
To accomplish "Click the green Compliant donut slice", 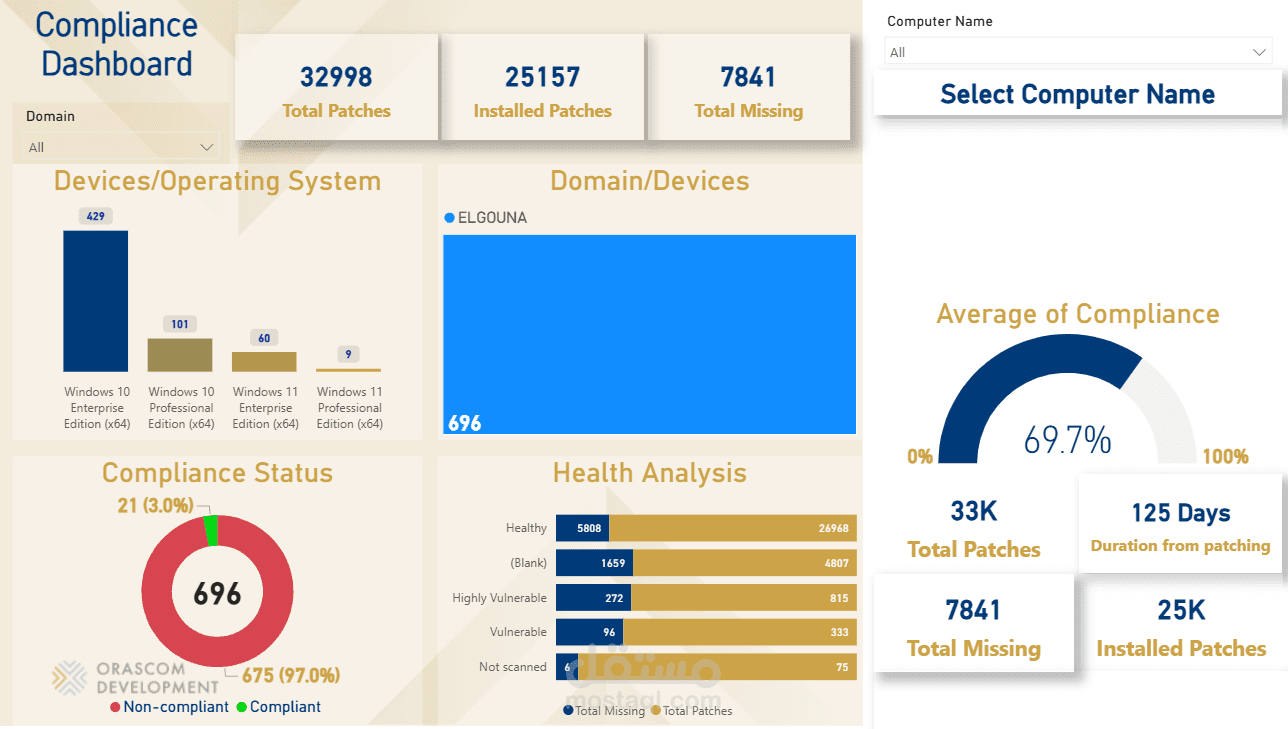I will click(x=210, y=530).
